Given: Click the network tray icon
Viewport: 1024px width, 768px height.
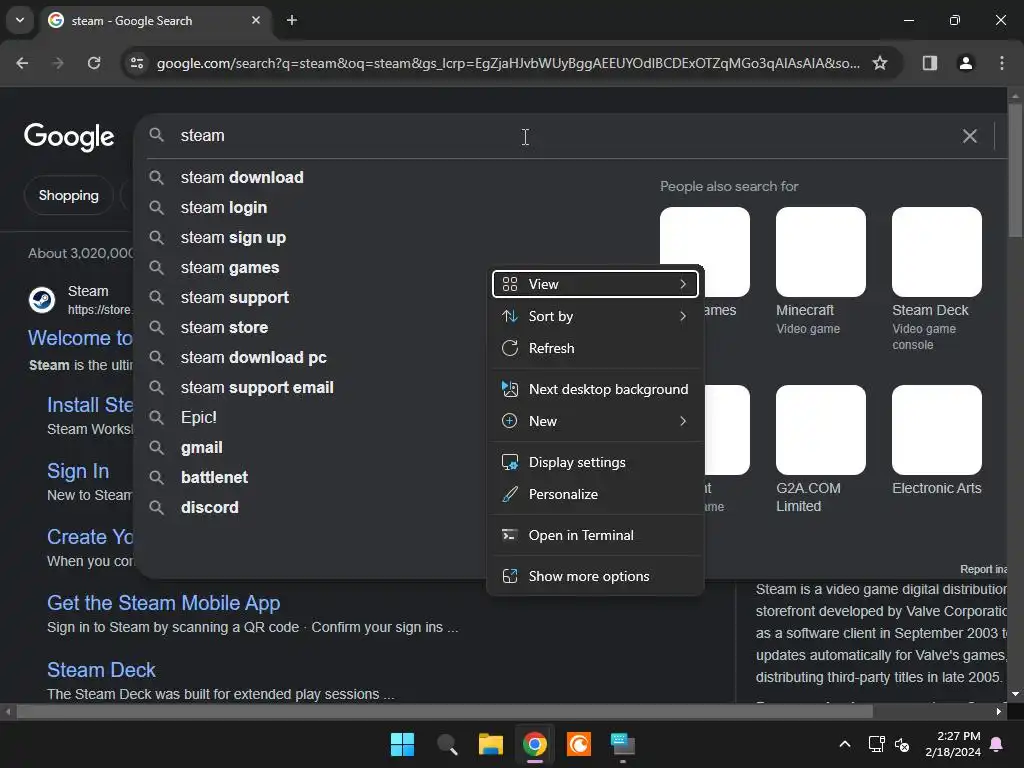Looking at the screenshot, I should (x=876, y=744).
